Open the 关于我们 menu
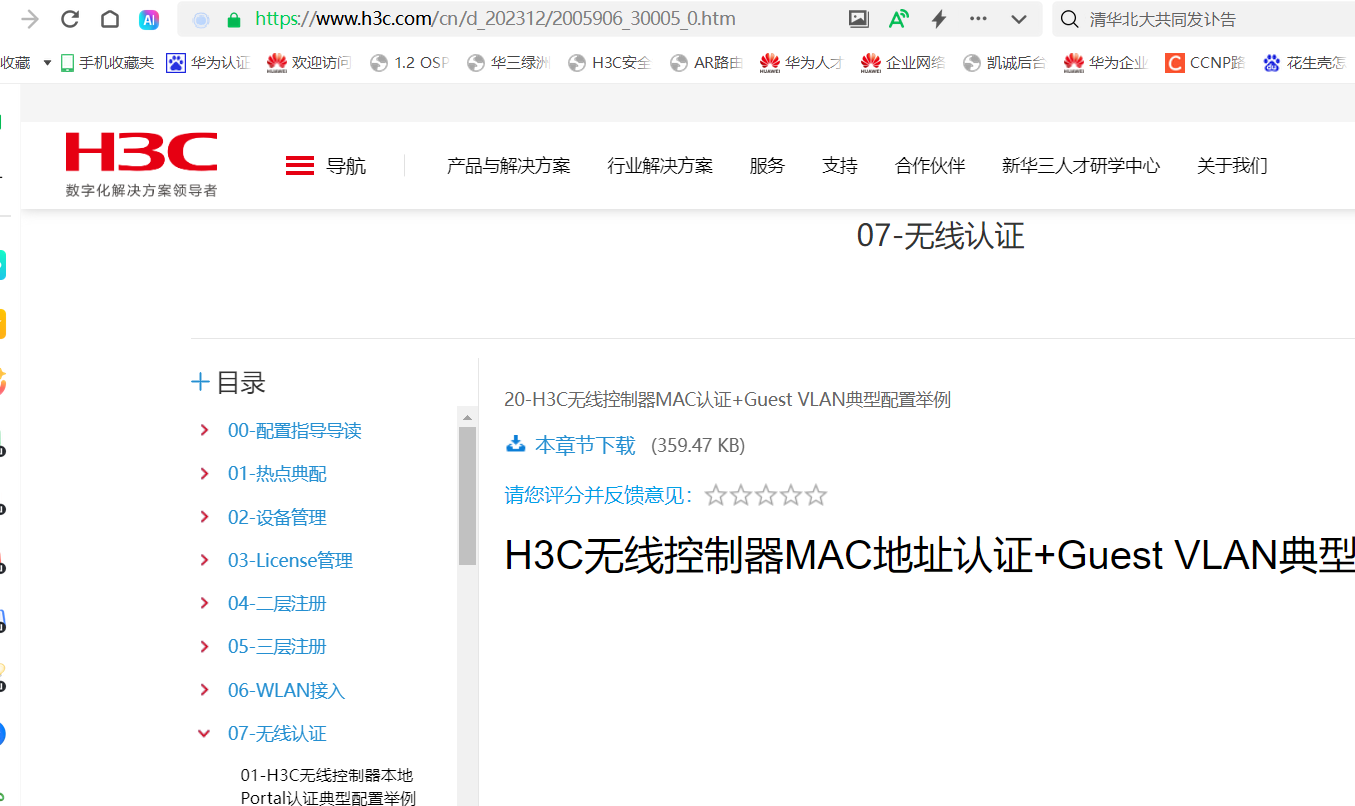This screenshot has height=806, width=1355. pyautogui.click(x=1232, y=166)
